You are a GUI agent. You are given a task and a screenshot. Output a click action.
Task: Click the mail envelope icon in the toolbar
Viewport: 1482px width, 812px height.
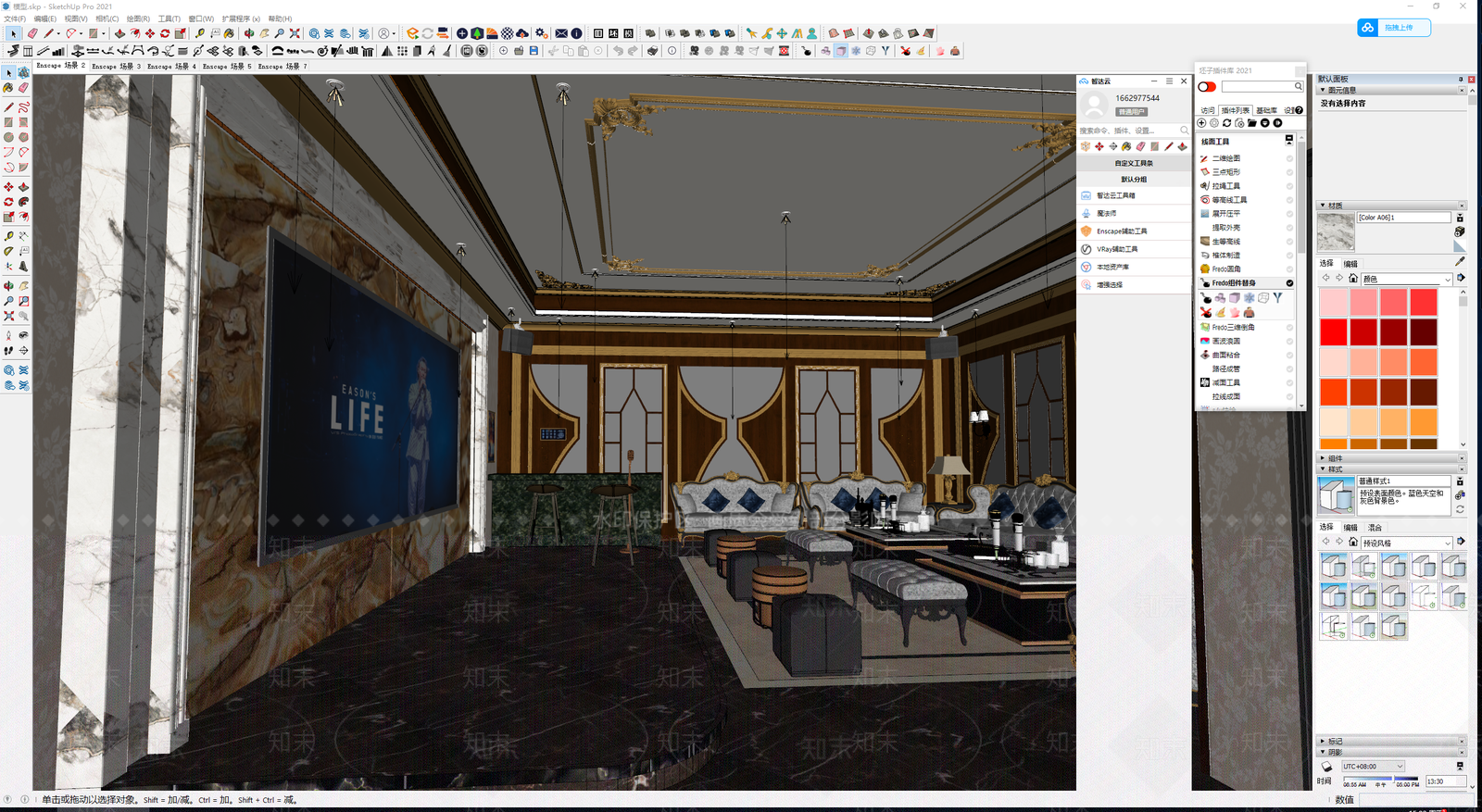pos(561,33)
